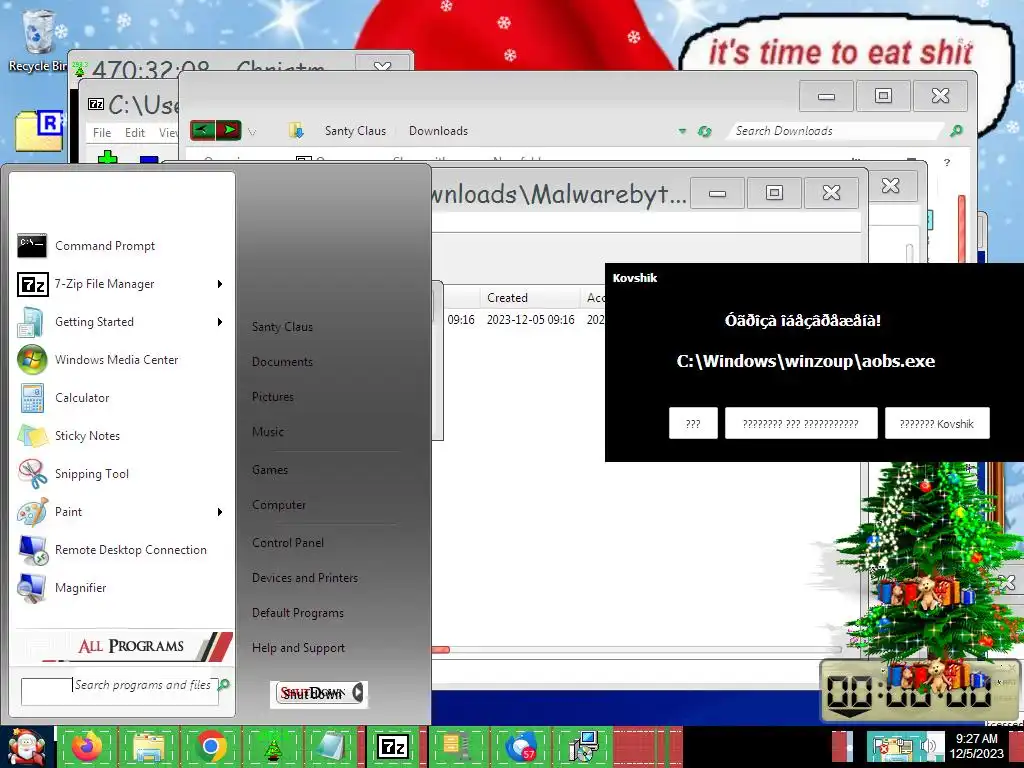
Task: Go forward in Downloads window
Action: (229, 131)
